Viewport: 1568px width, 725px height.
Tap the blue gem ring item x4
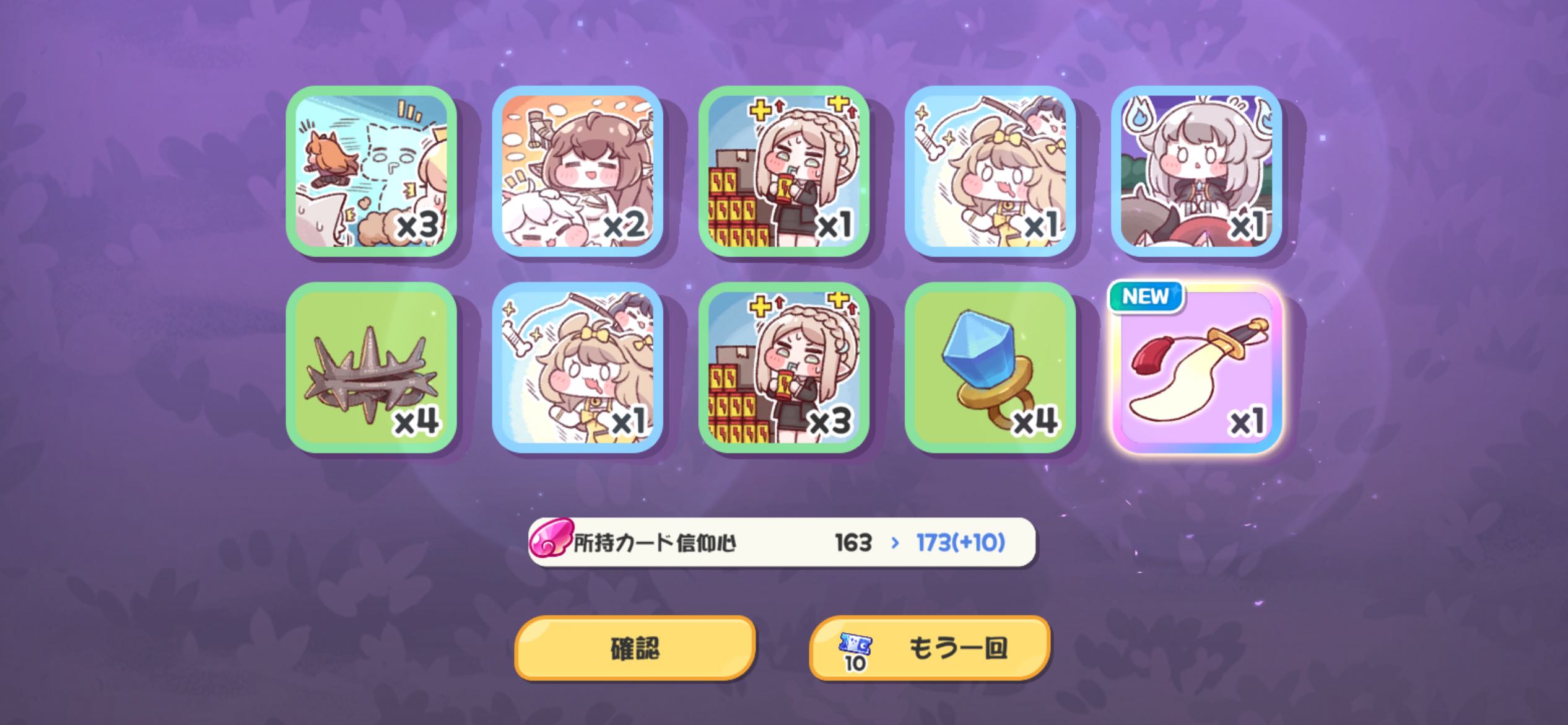[990, 367]
